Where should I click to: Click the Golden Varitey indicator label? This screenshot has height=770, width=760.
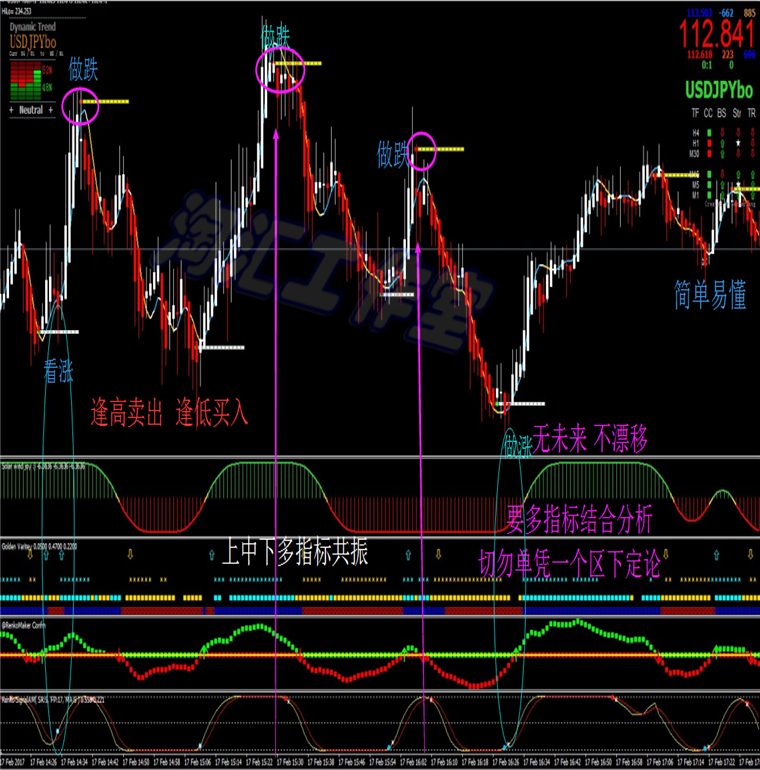[x=20, y=546]
